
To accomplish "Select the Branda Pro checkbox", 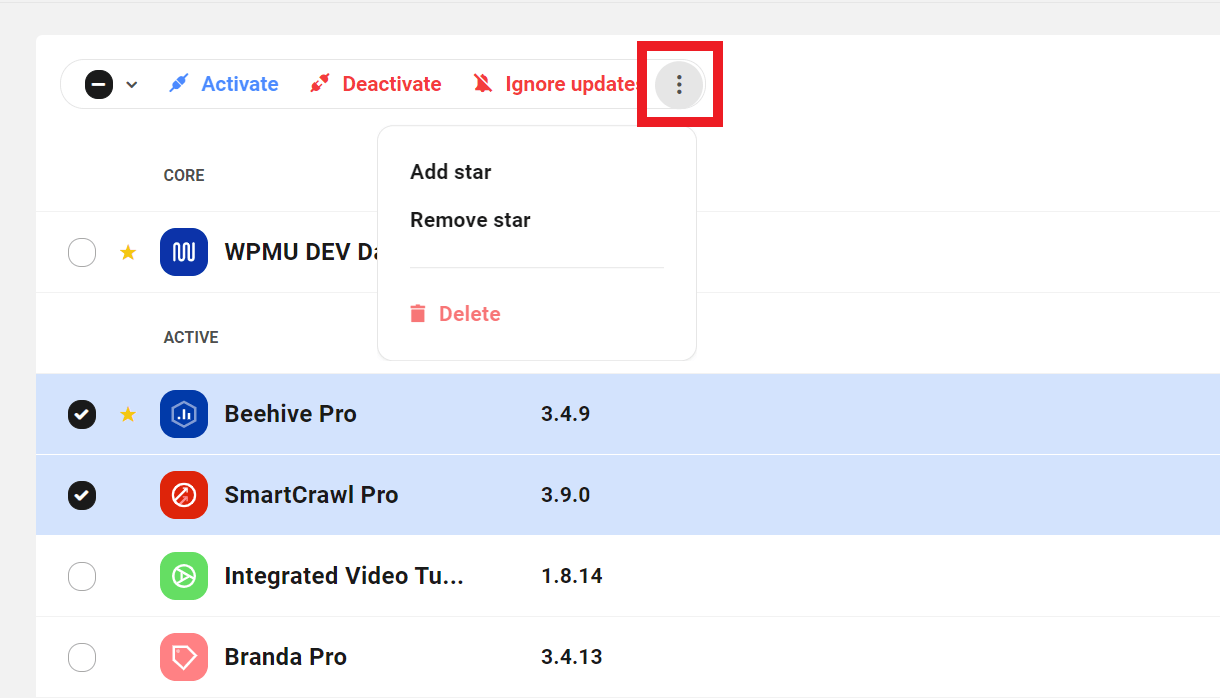I will click(82, 657).
